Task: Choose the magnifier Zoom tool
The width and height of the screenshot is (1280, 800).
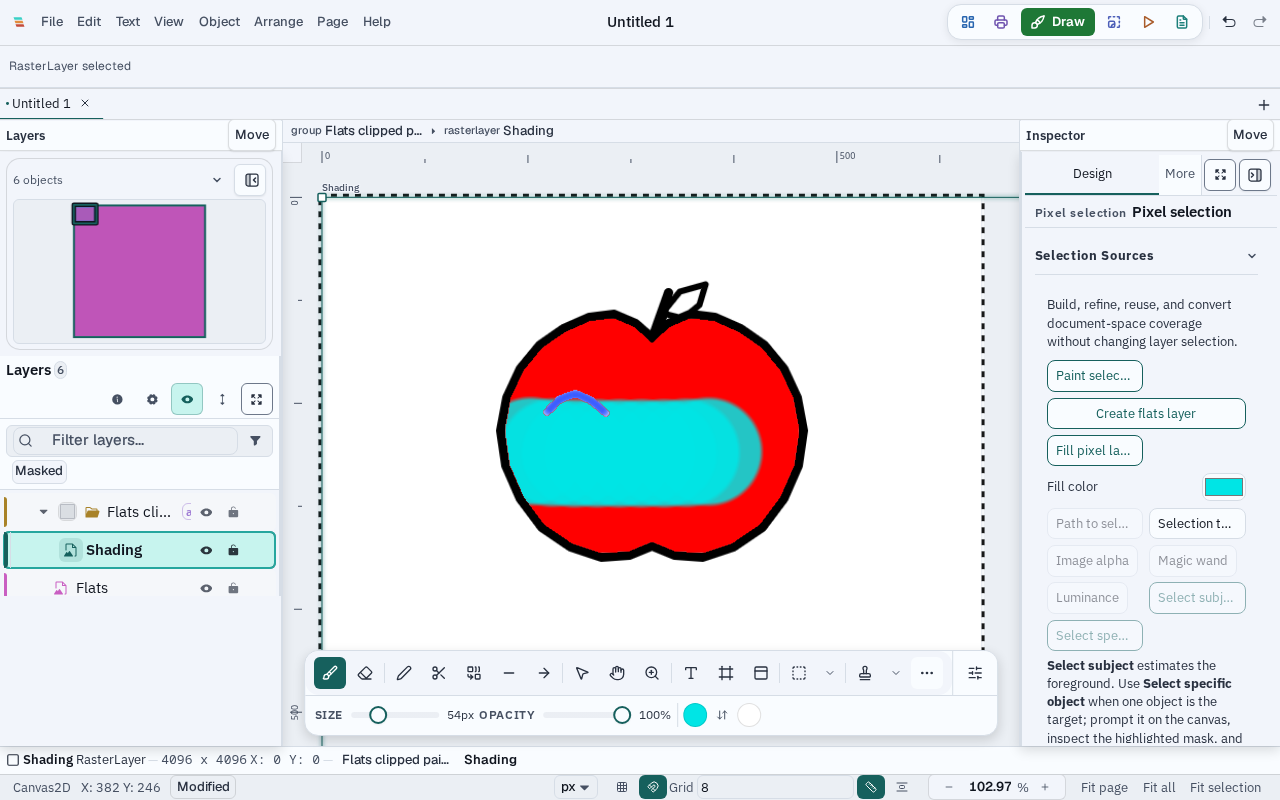Action: tap(652, 673)
